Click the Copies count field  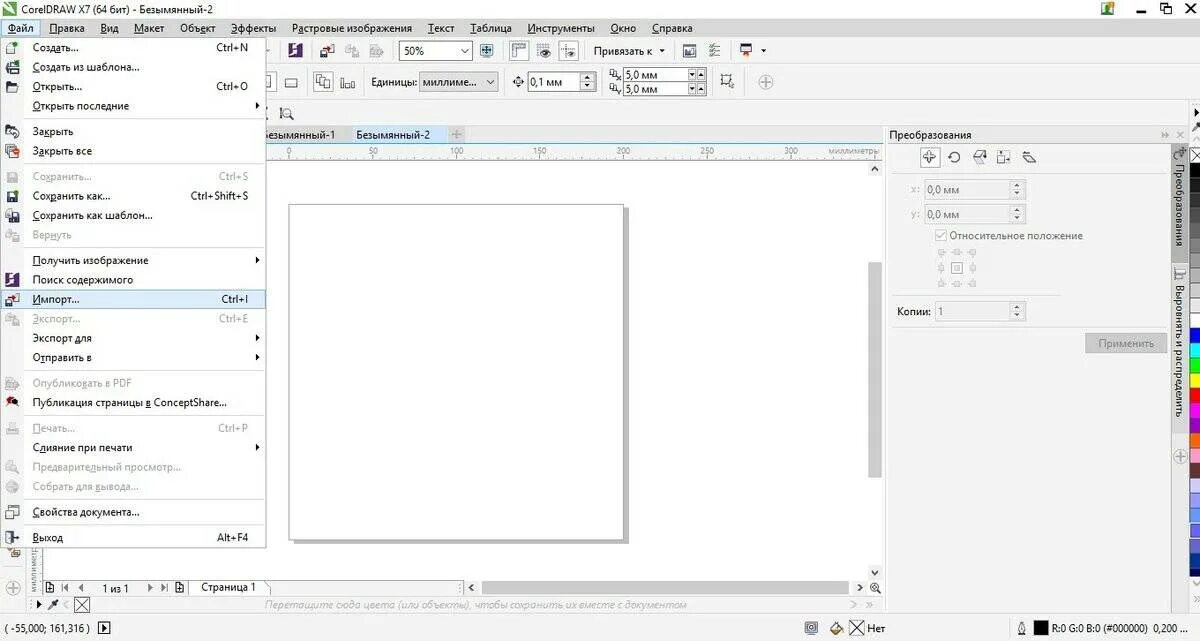click(972, 311)
